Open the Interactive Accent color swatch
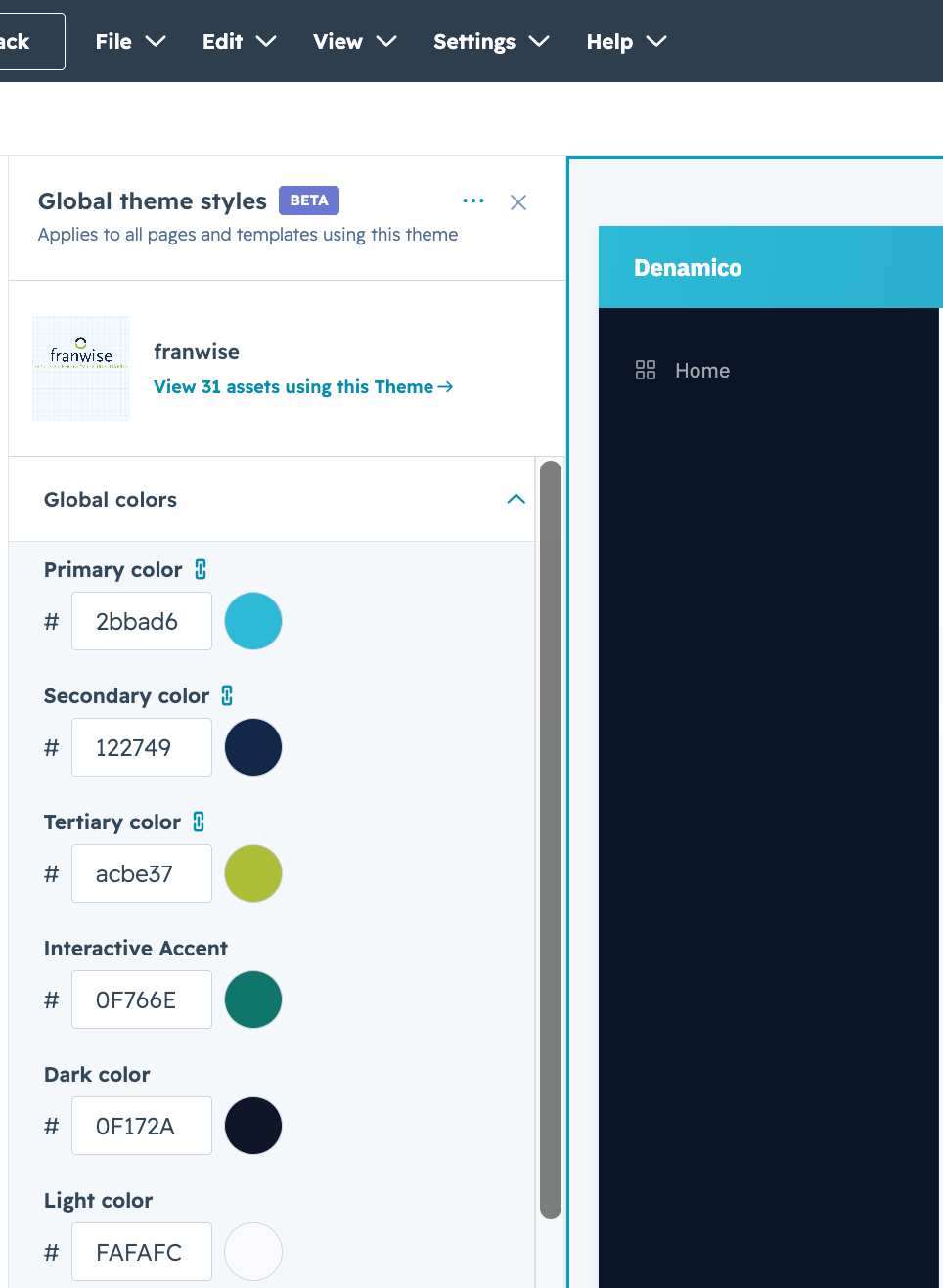Image resolution: width=943 pixels, height=1288 pixels. tap(253, 999)
